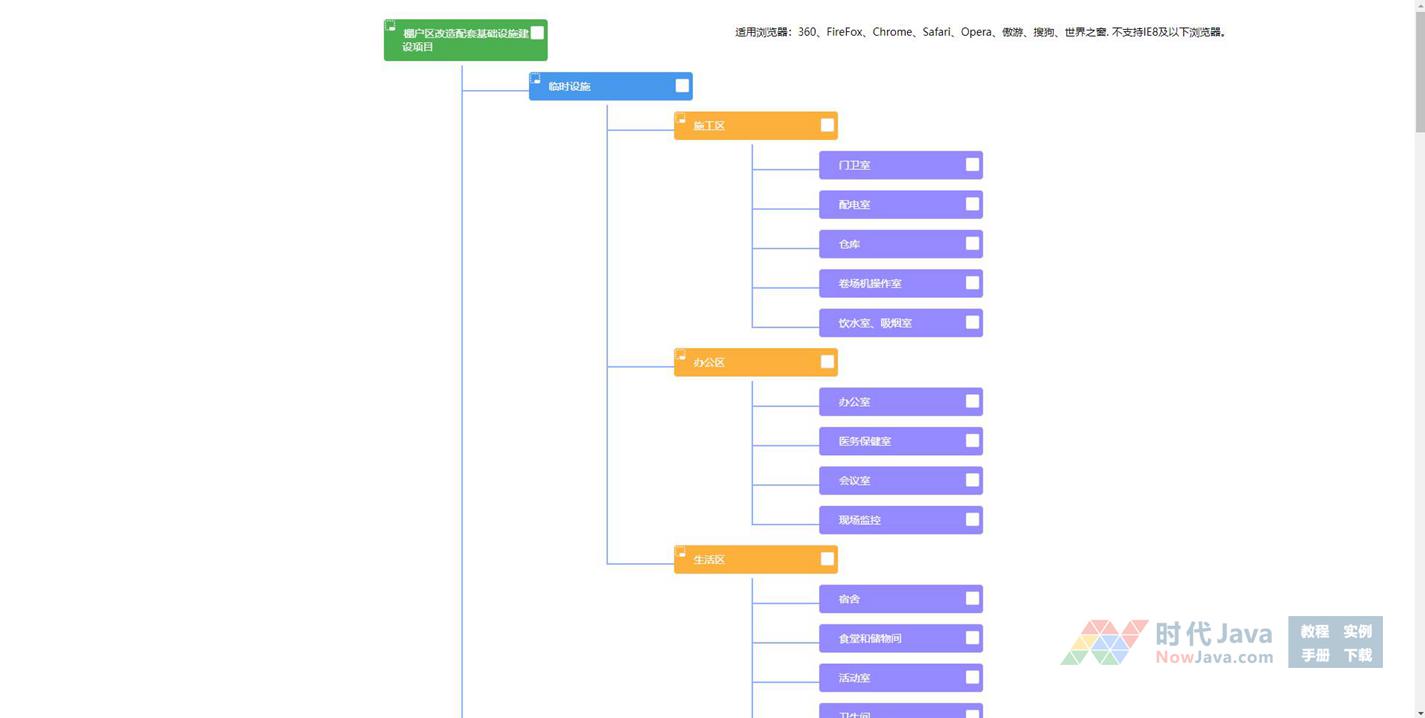Click the collapse icon on 临时设施 node

(536, 78)
